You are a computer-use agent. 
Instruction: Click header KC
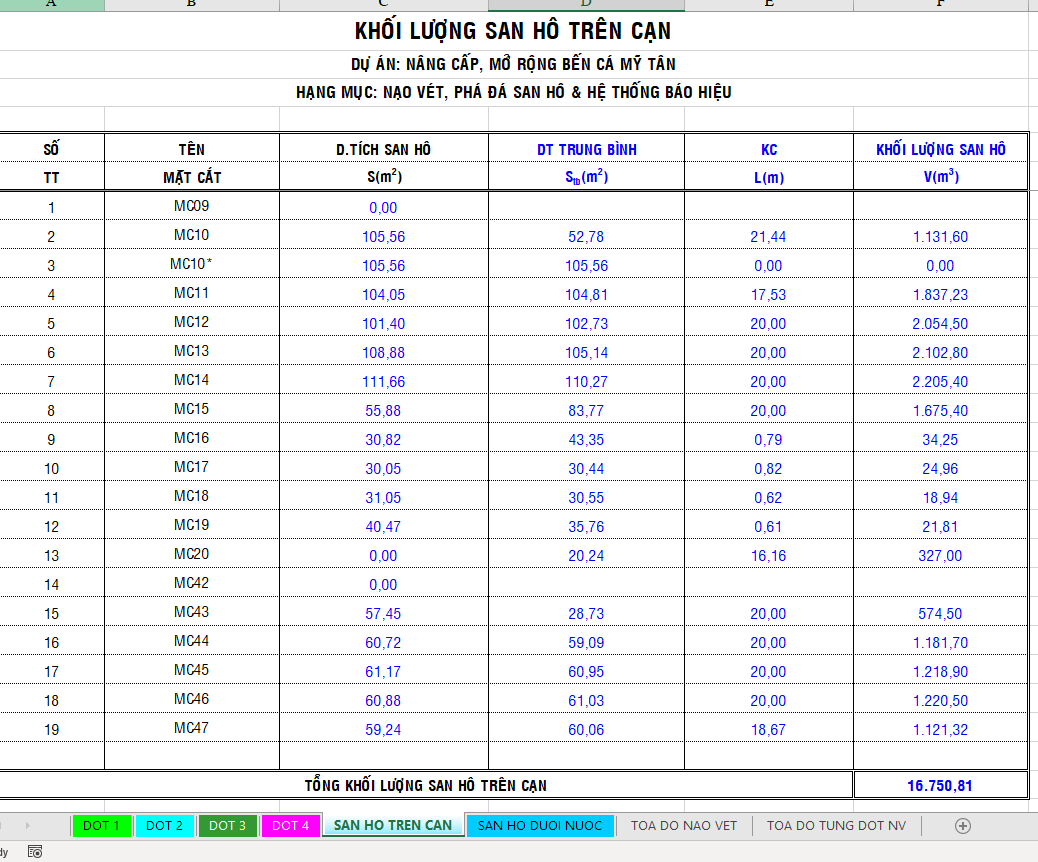click(769, 150)
